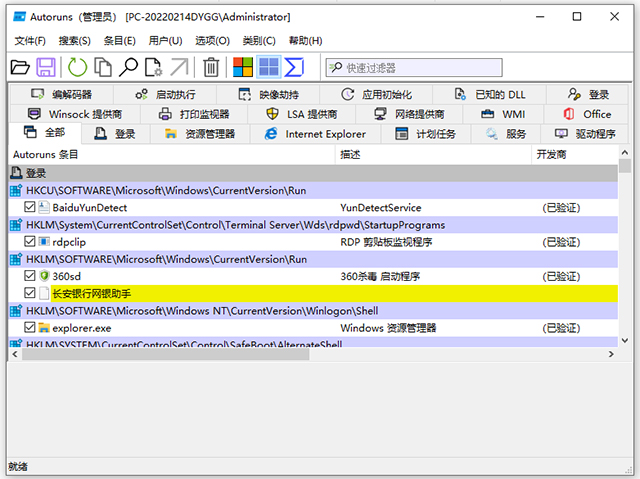Switch to the Winsock 提供商 tab
640x479 pixels.
pyautogui.click(x=75, y=114)
